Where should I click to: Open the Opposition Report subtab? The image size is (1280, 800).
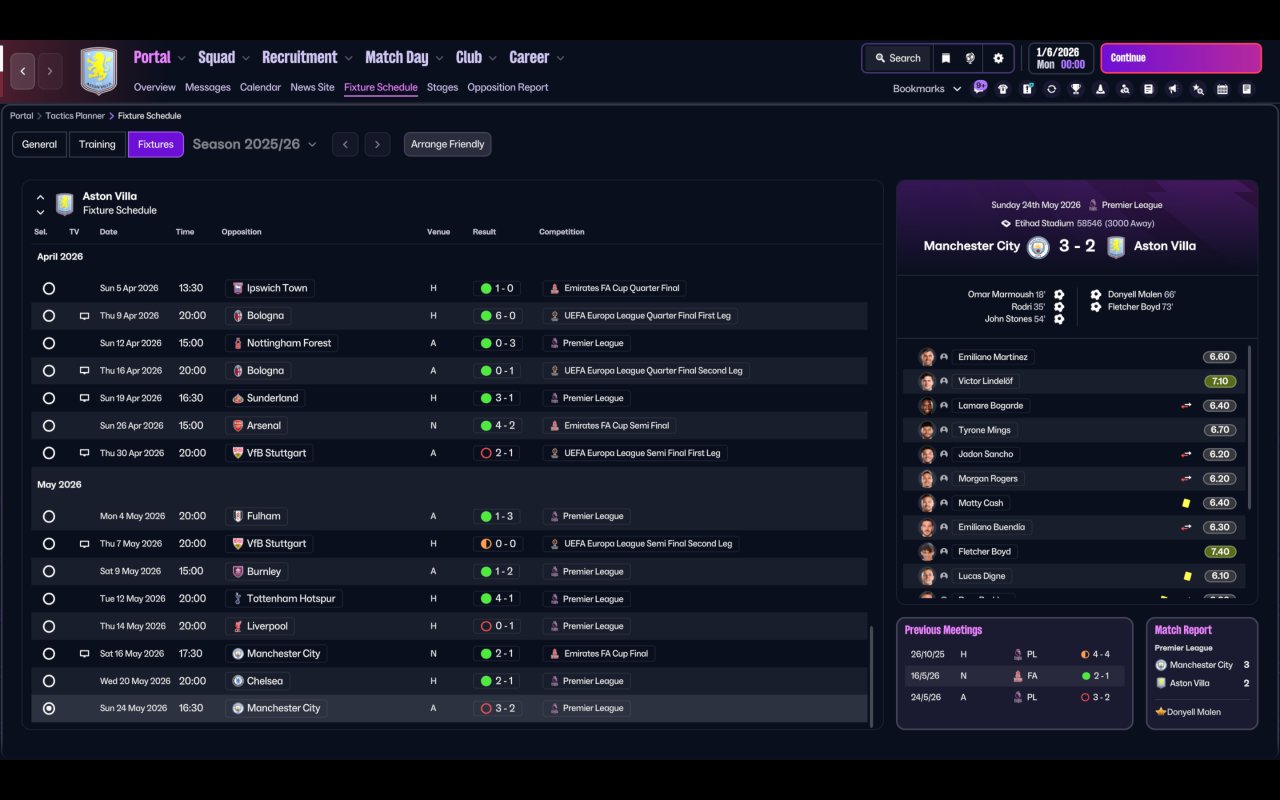(x=508, y=88)
